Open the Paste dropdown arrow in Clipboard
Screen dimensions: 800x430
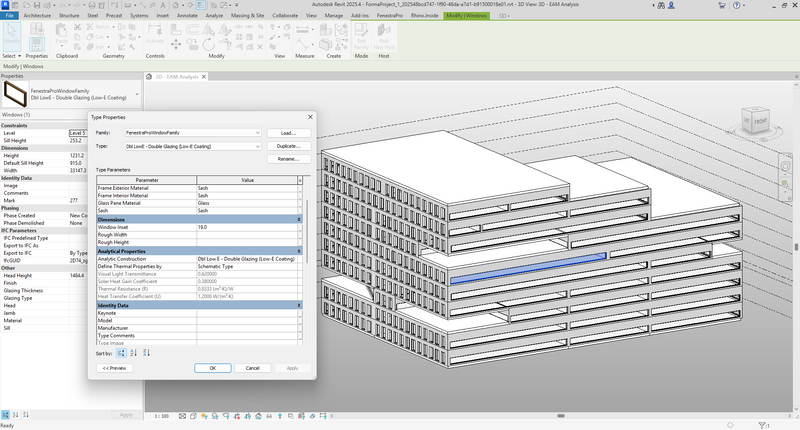(61, 47)
